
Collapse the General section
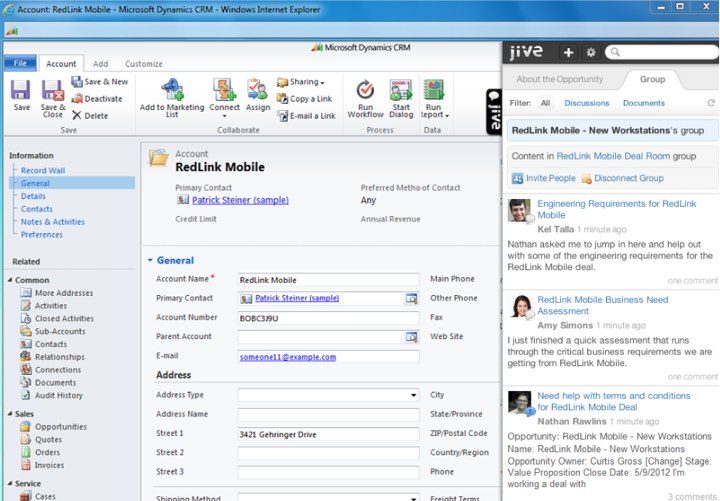click(150, 260)
